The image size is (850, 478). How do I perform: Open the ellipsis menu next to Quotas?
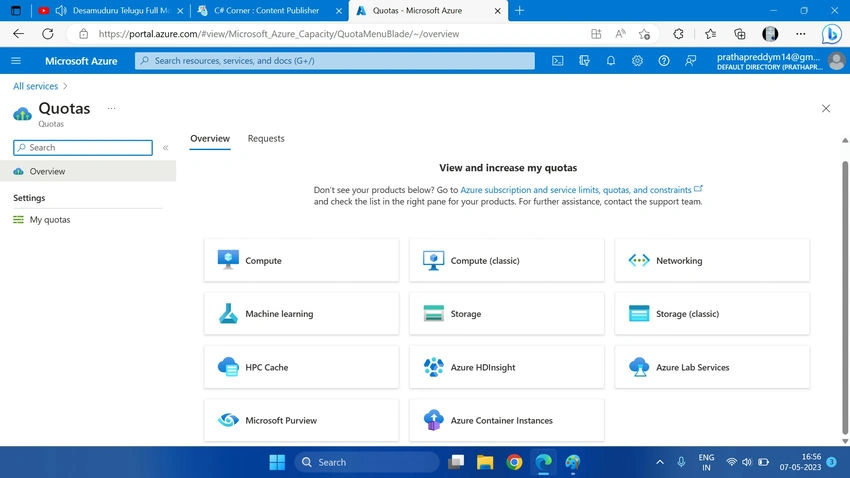[x=111, y=108]
